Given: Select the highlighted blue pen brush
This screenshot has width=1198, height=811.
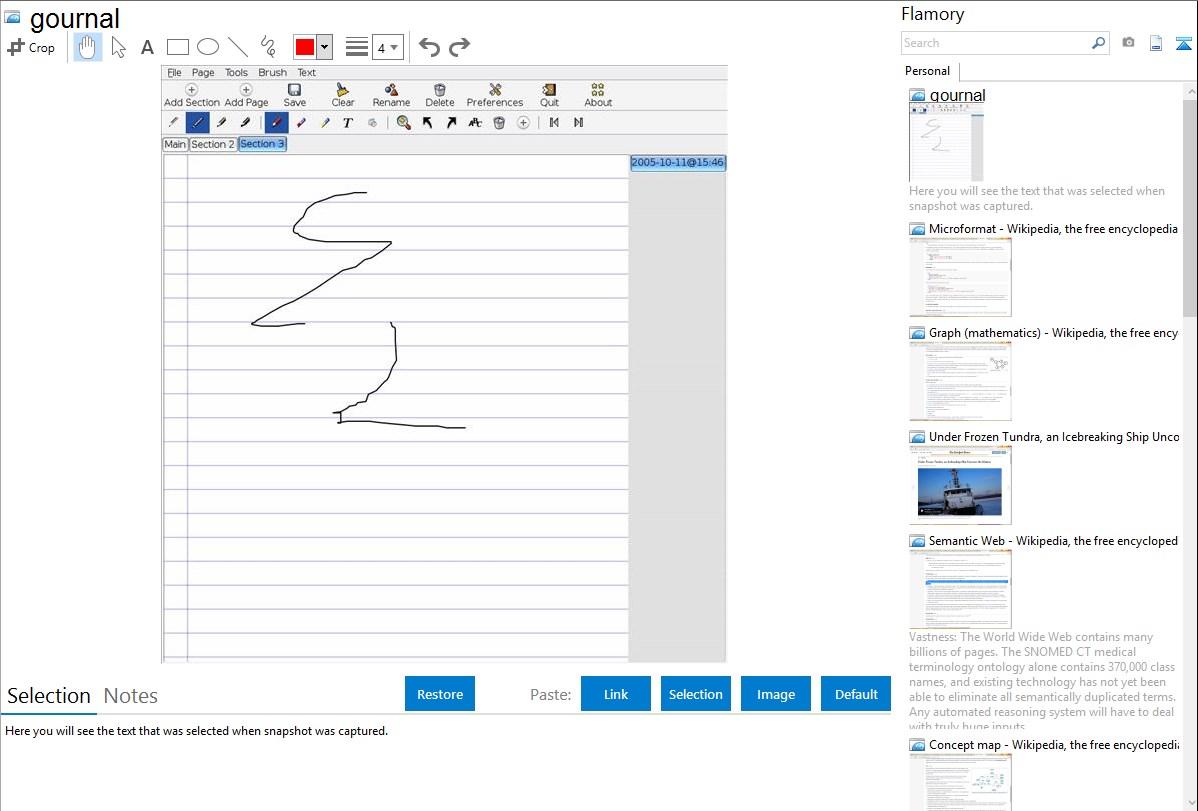Looking at the screenshot, I should click(197, 122).
